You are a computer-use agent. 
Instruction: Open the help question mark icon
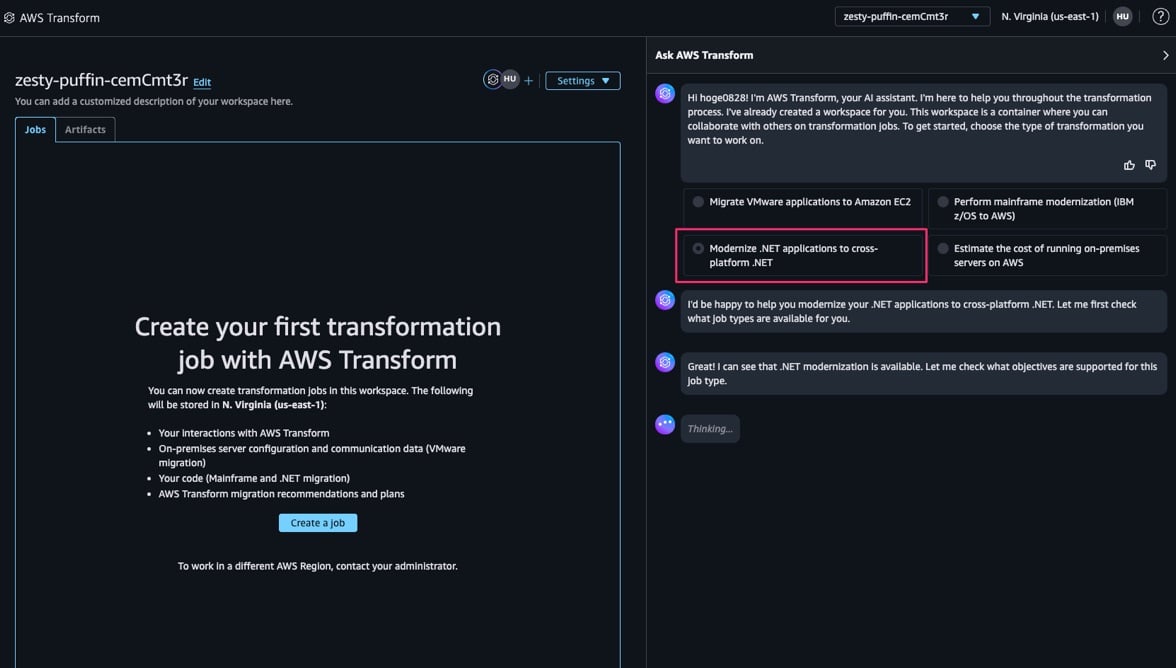coord(1160,16)
